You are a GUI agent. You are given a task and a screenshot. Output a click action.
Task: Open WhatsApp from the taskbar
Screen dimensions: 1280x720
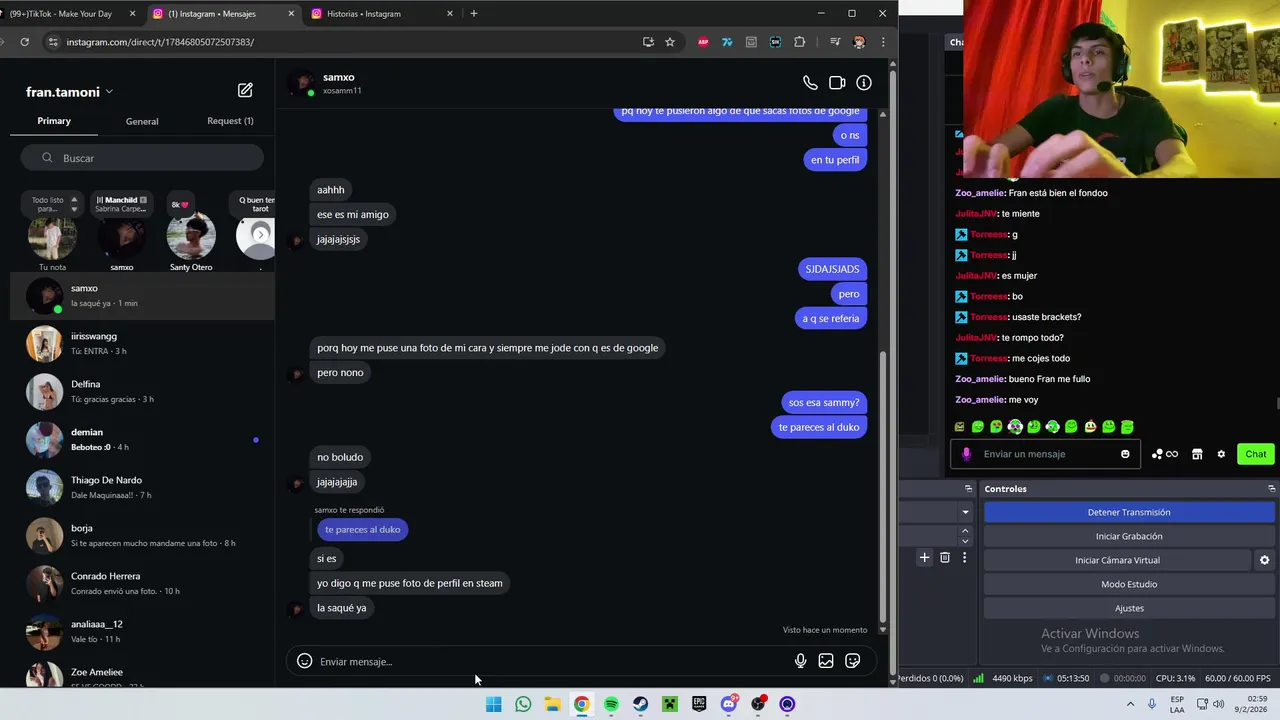523,704
